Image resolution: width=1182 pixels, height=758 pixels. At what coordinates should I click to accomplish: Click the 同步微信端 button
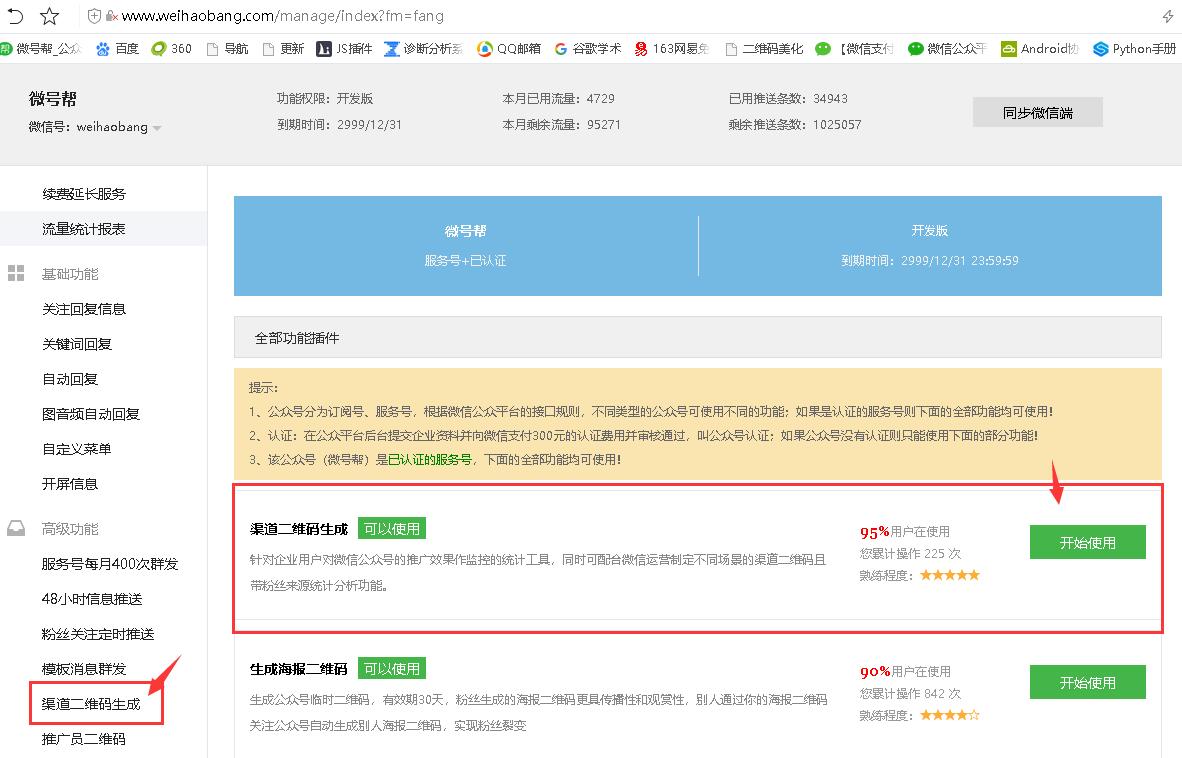pyautogui.click(x=1037, y=112)
